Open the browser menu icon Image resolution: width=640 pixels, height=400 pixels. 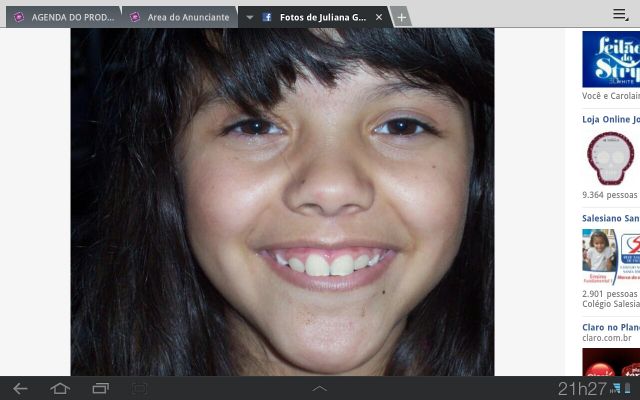(620, 14)
